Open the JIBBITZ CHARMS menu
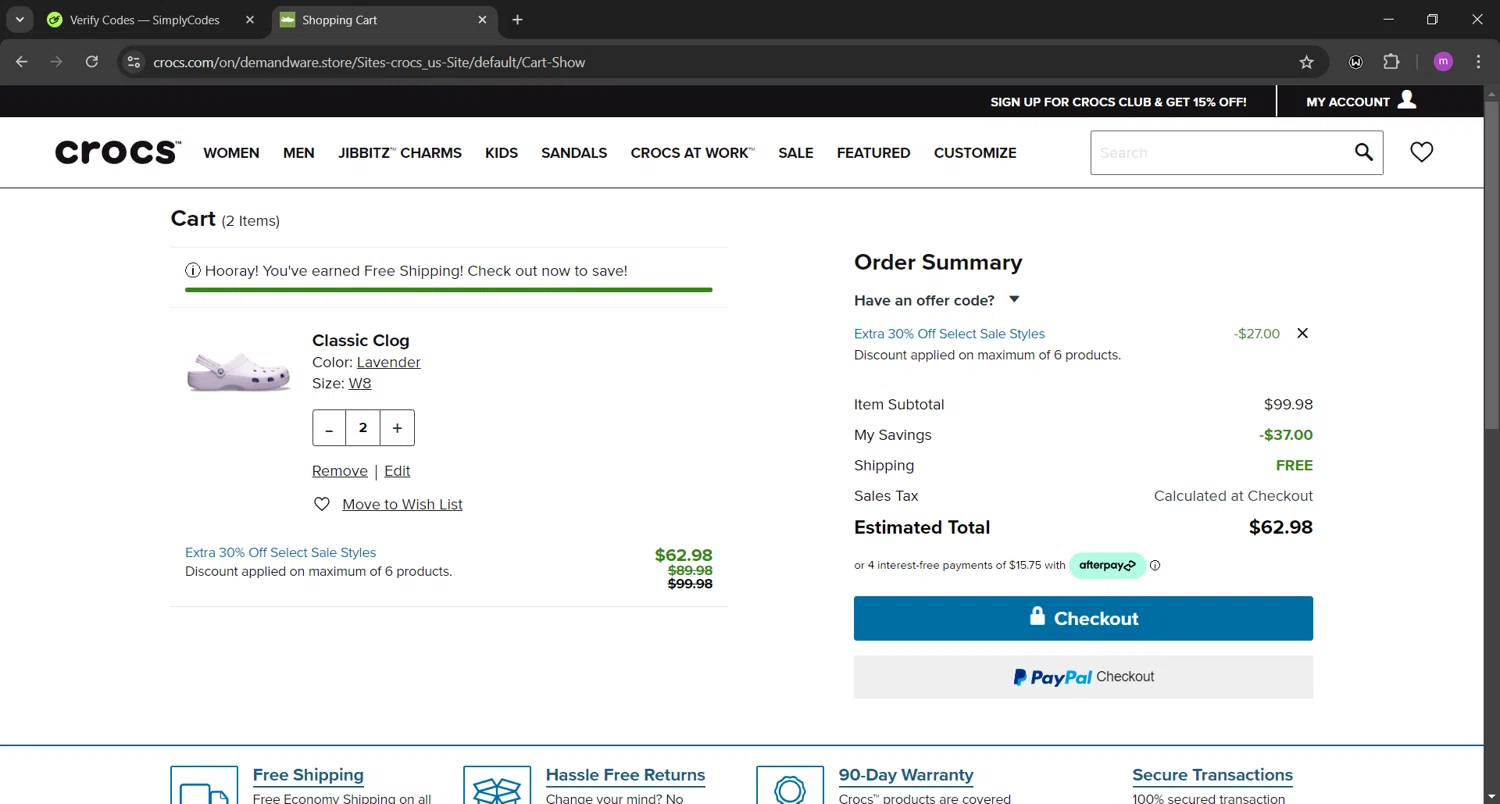 pos(400,153)
